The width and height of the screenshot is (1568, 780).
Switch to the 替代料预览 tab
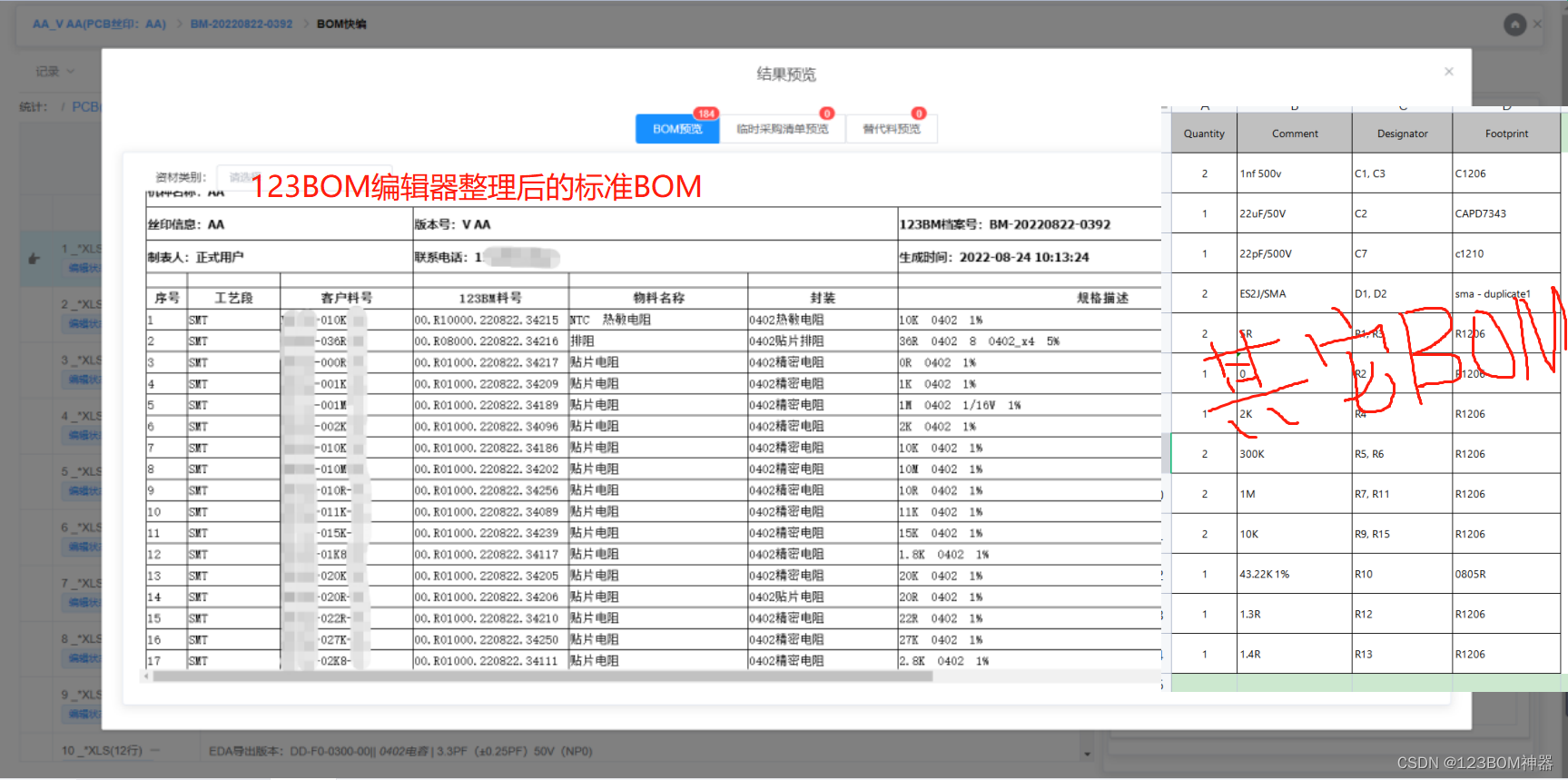[892, 129]
